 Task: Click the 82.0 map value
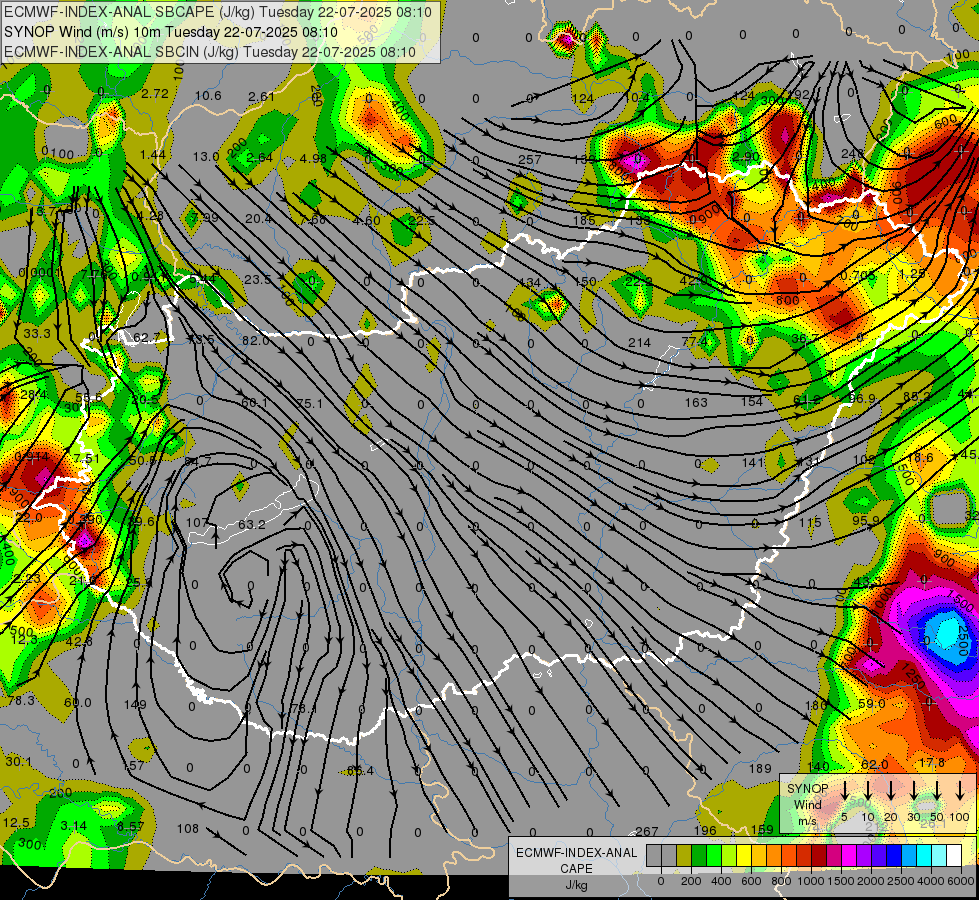point(255,341)
